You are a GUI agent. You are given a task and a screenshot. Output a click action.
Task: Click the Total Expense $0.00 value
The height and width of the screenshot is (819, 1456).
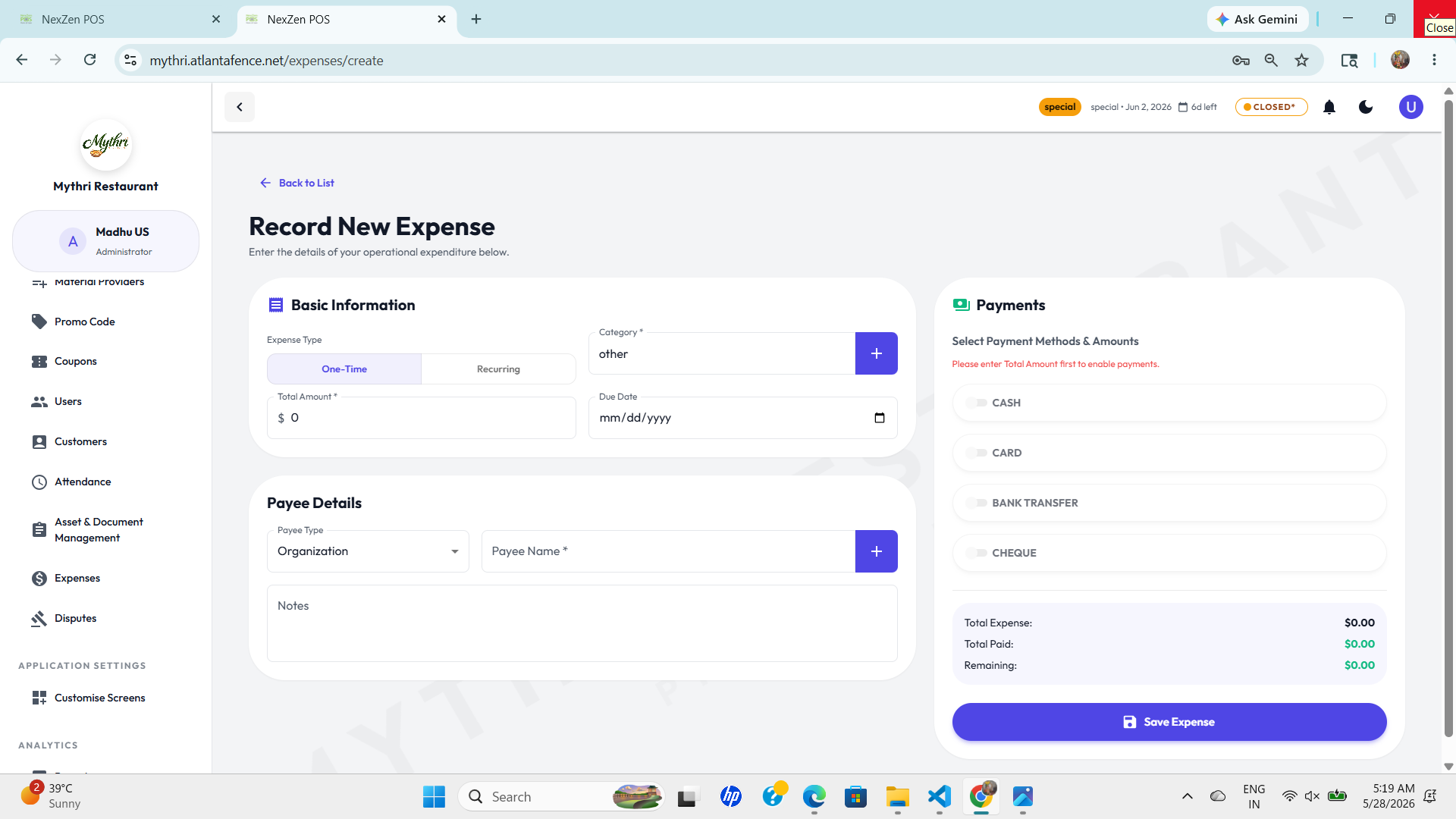click(1359, 623)
